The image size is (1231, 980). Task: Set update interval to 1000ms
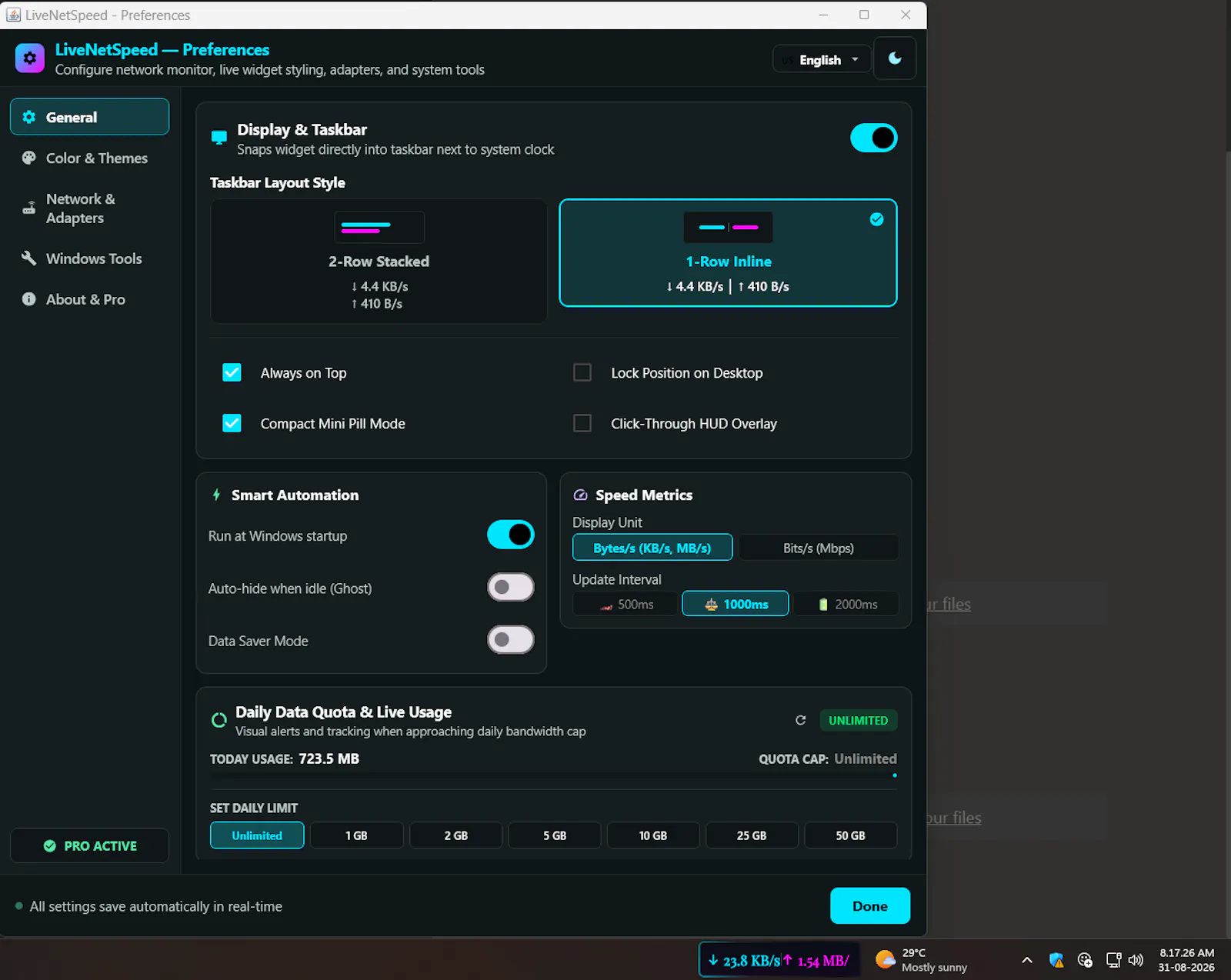736,604
